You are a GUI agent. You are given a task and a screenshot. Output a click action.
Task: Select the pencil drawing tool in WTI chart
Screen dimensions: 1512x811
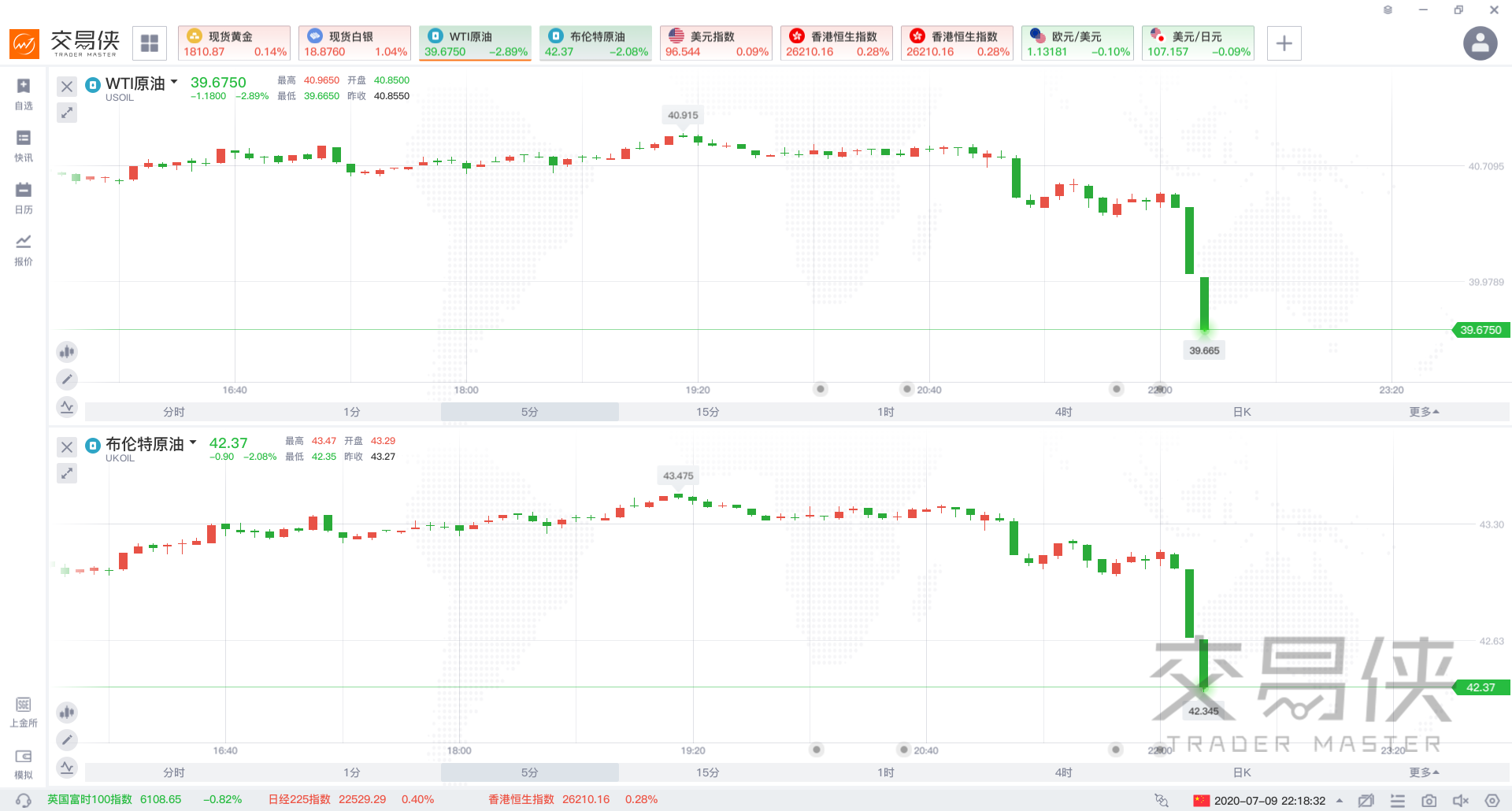67,380
